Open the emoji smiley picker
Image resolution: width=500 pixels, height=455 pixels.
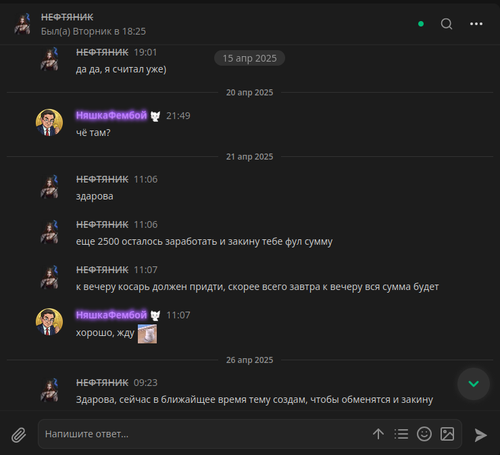[x=424, y=434]
